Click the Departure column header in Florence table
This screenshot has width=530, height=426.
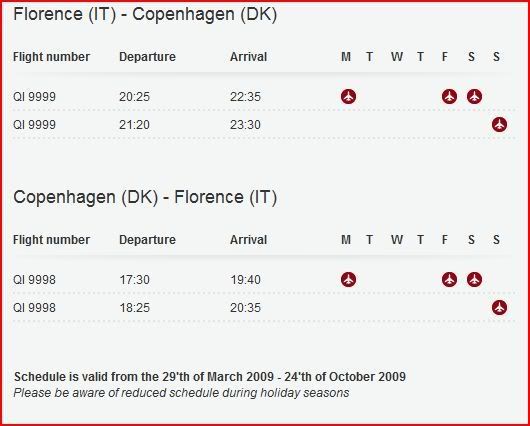(147, 57)
